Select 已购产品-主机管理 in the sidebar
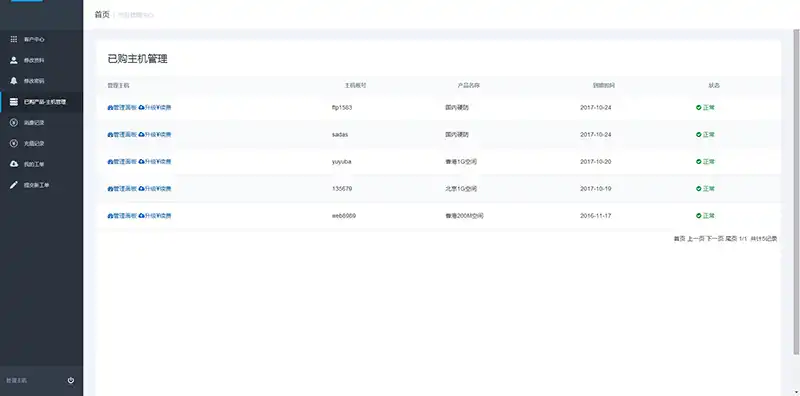Screen dimensions: 800x396 point(41,102)
